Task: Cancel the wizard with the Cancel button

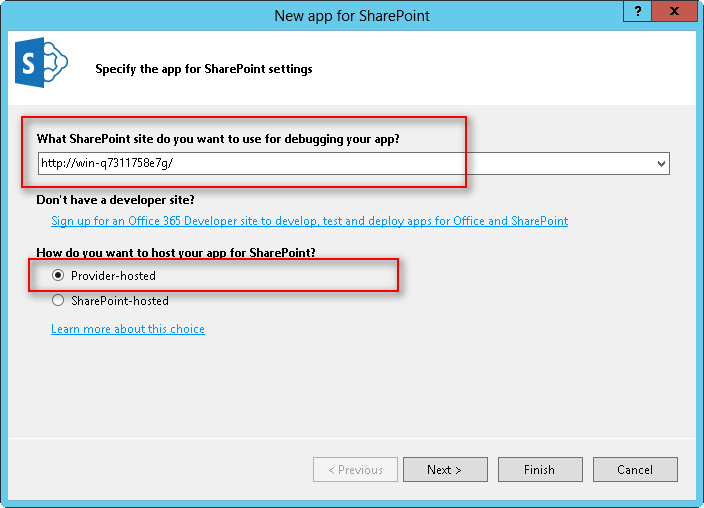Action: tap(635, 469)
